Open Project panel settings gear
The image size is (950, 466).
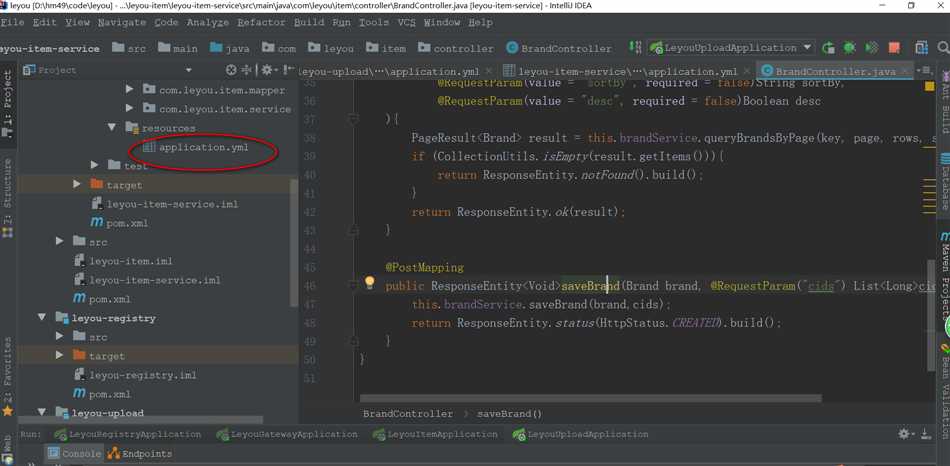click(268, 70)
